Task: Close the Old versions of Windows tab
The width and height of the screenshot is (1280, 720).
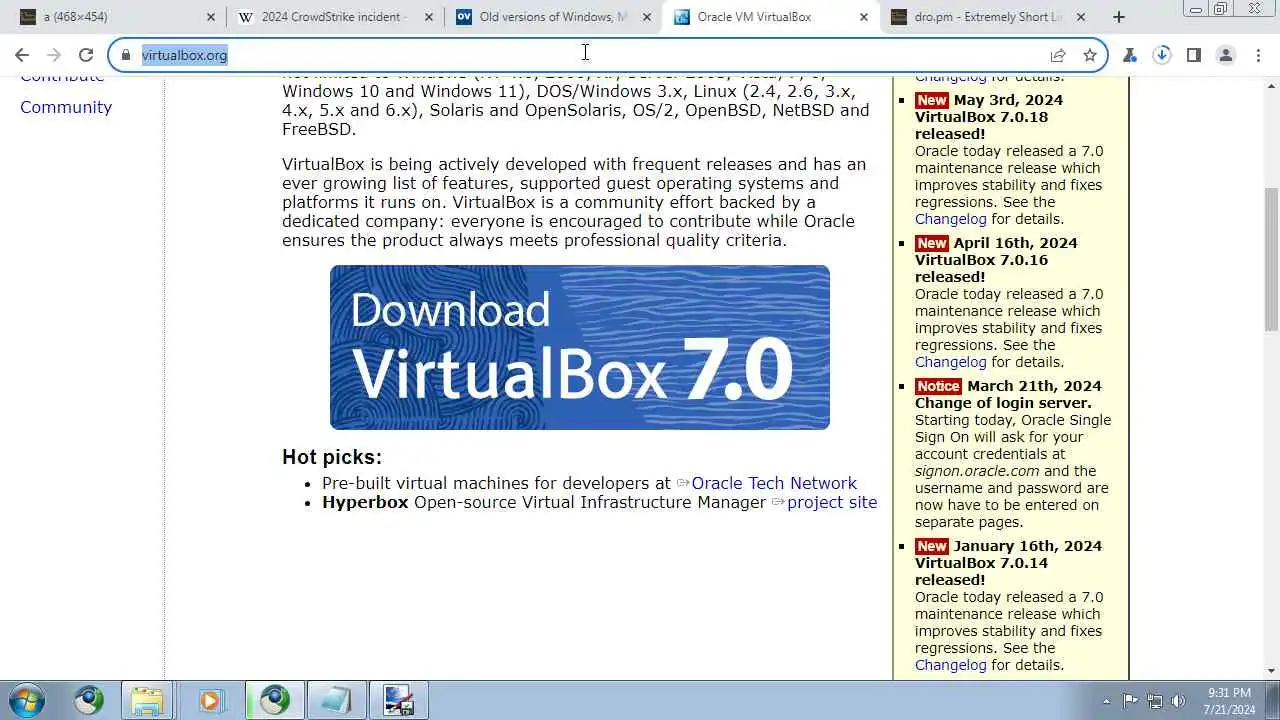Action: [x=647, y=17]
